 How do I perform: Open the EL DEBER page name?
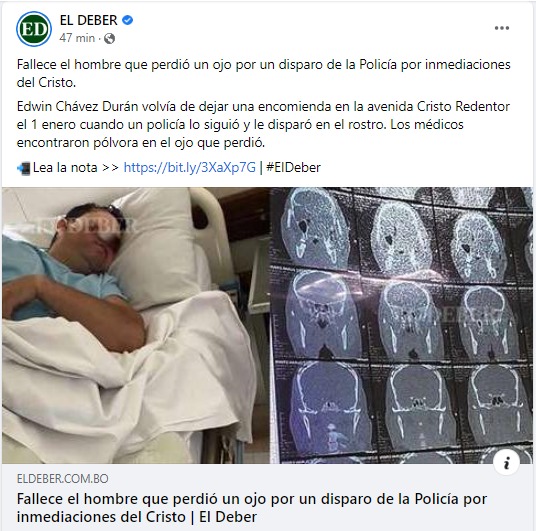click(x=89, y=20)
